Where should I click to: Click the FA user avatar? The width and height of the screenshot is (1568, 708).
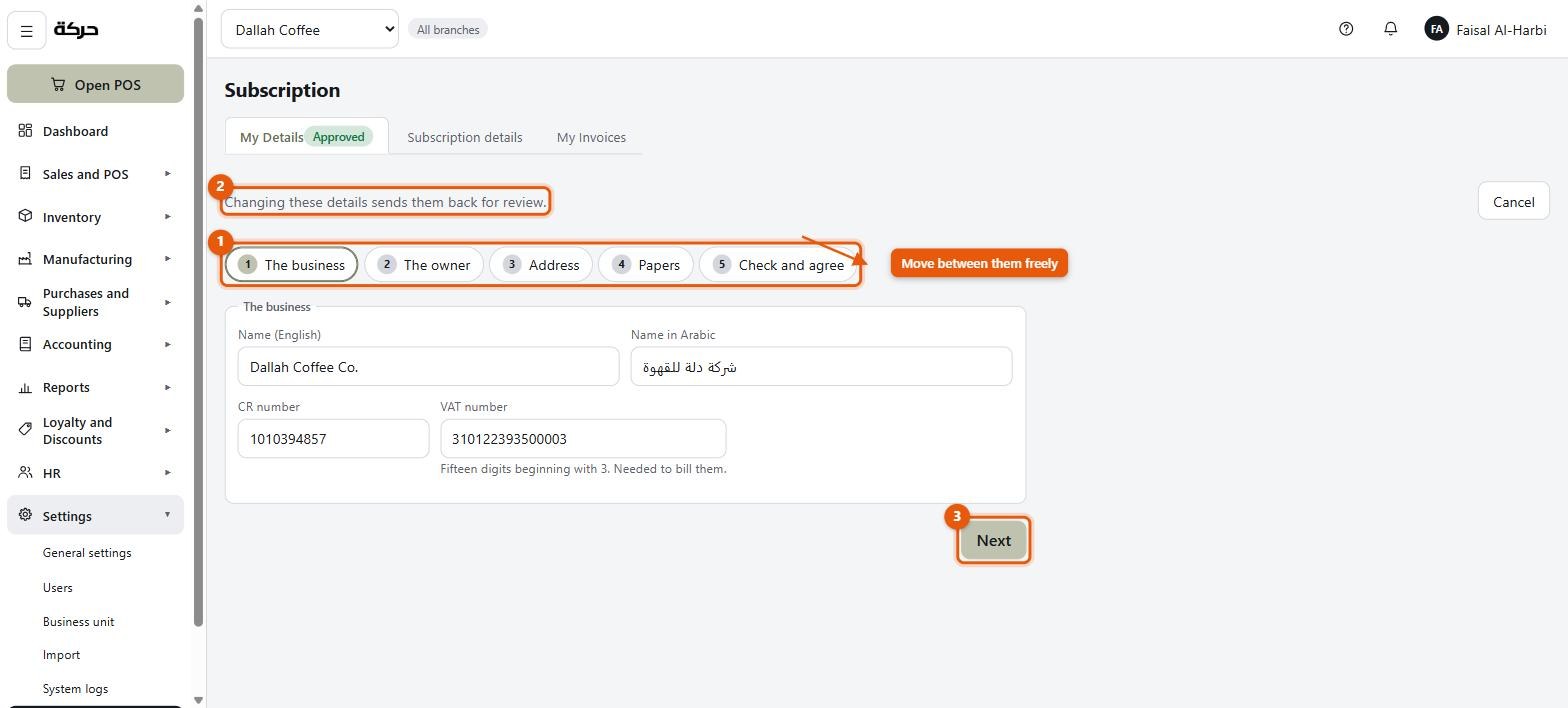[x=1436, y=29]
